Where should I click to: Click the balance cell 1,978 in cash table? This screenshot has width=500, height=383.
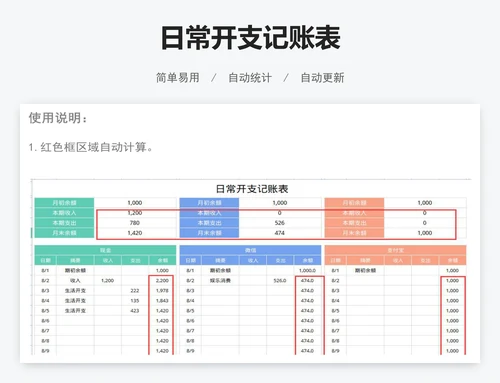pyautogui.click(x=162, y=290)
